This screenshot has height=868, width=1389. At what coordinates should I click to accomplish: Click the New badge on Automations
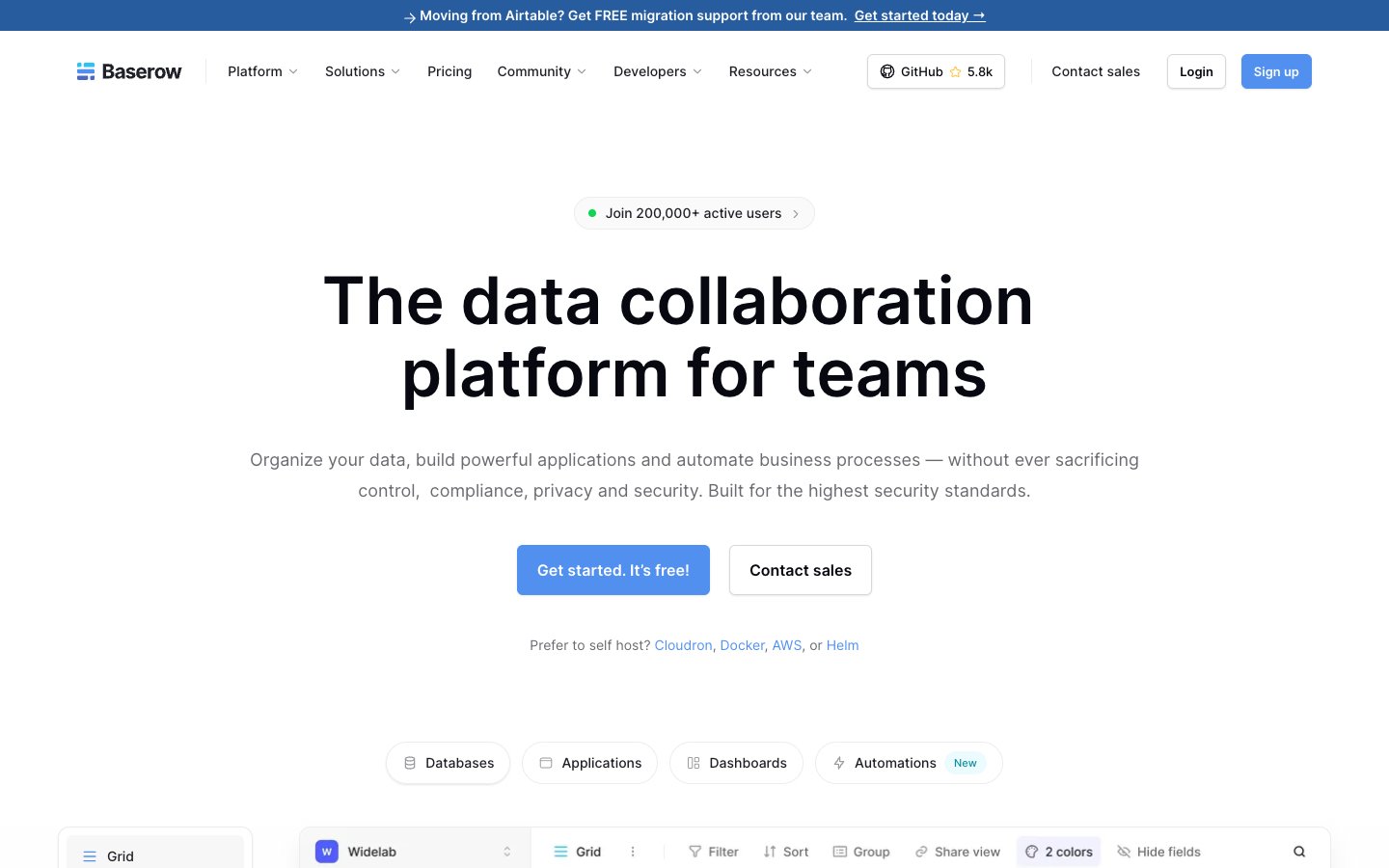click(965, 763)
